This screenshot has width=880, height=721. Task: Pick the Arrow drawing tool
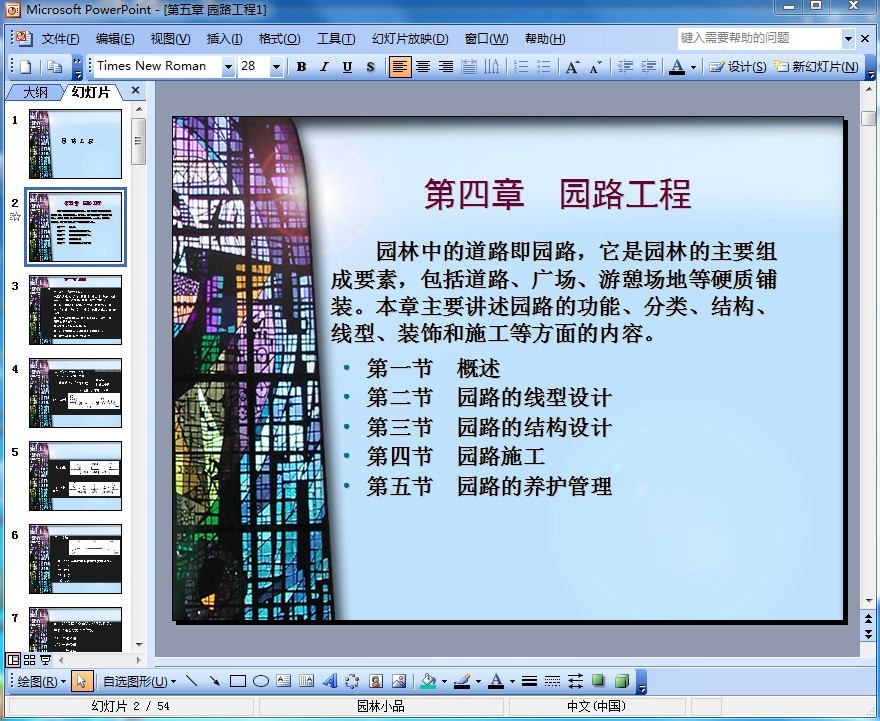coord(214,682)
